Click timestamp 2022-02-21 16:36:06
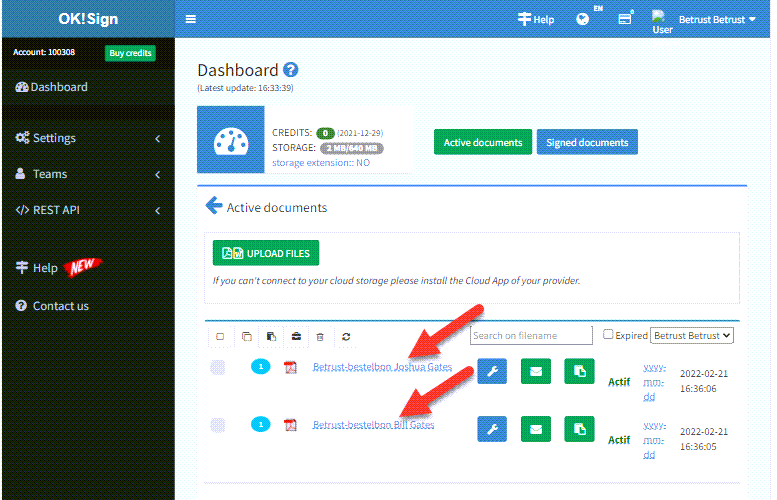This screenshot has height=500, width=777. pos(703,381)
